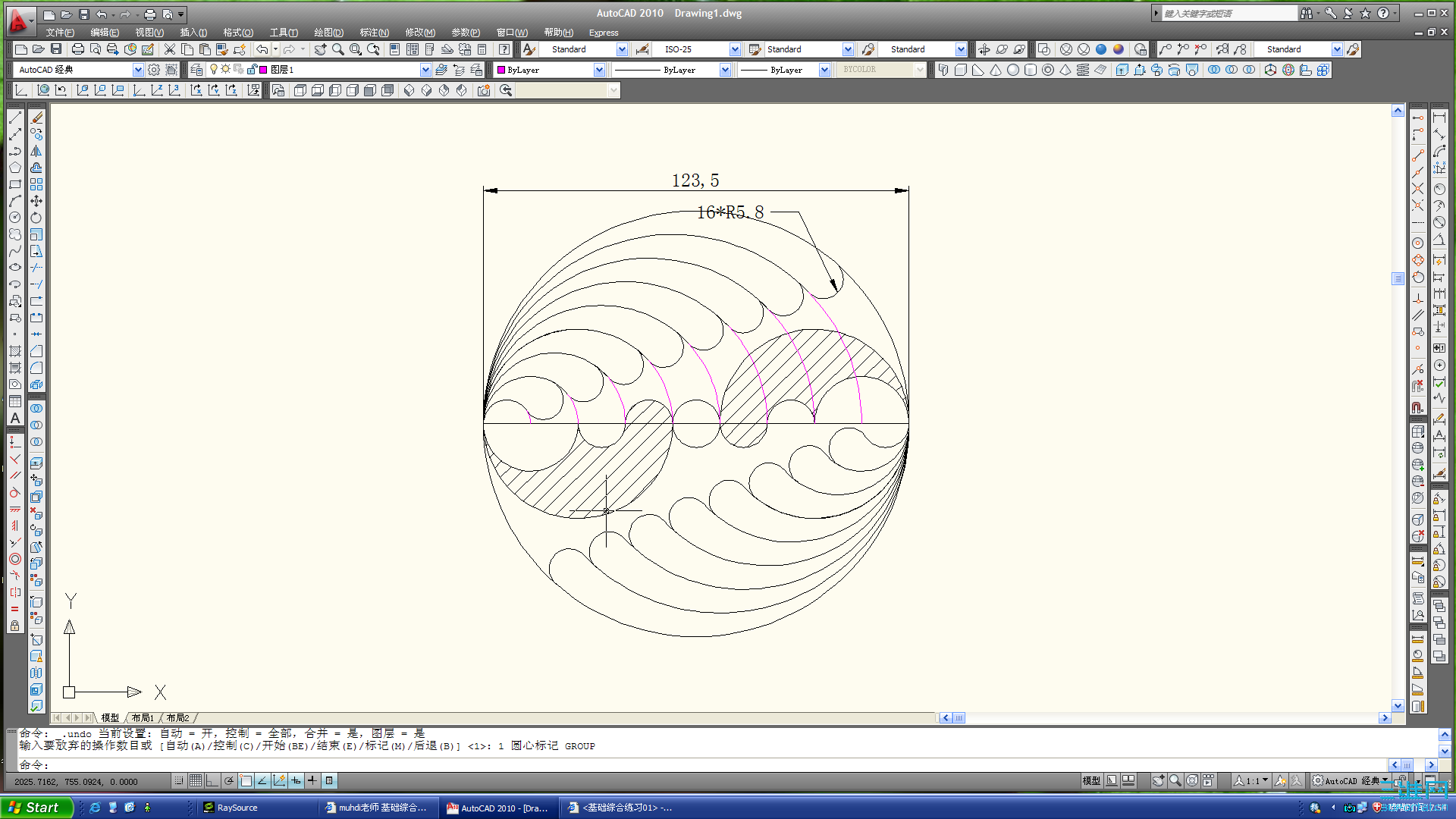Click the Start button on taskbar
The image size is (1456, 819).
[36, 808]
